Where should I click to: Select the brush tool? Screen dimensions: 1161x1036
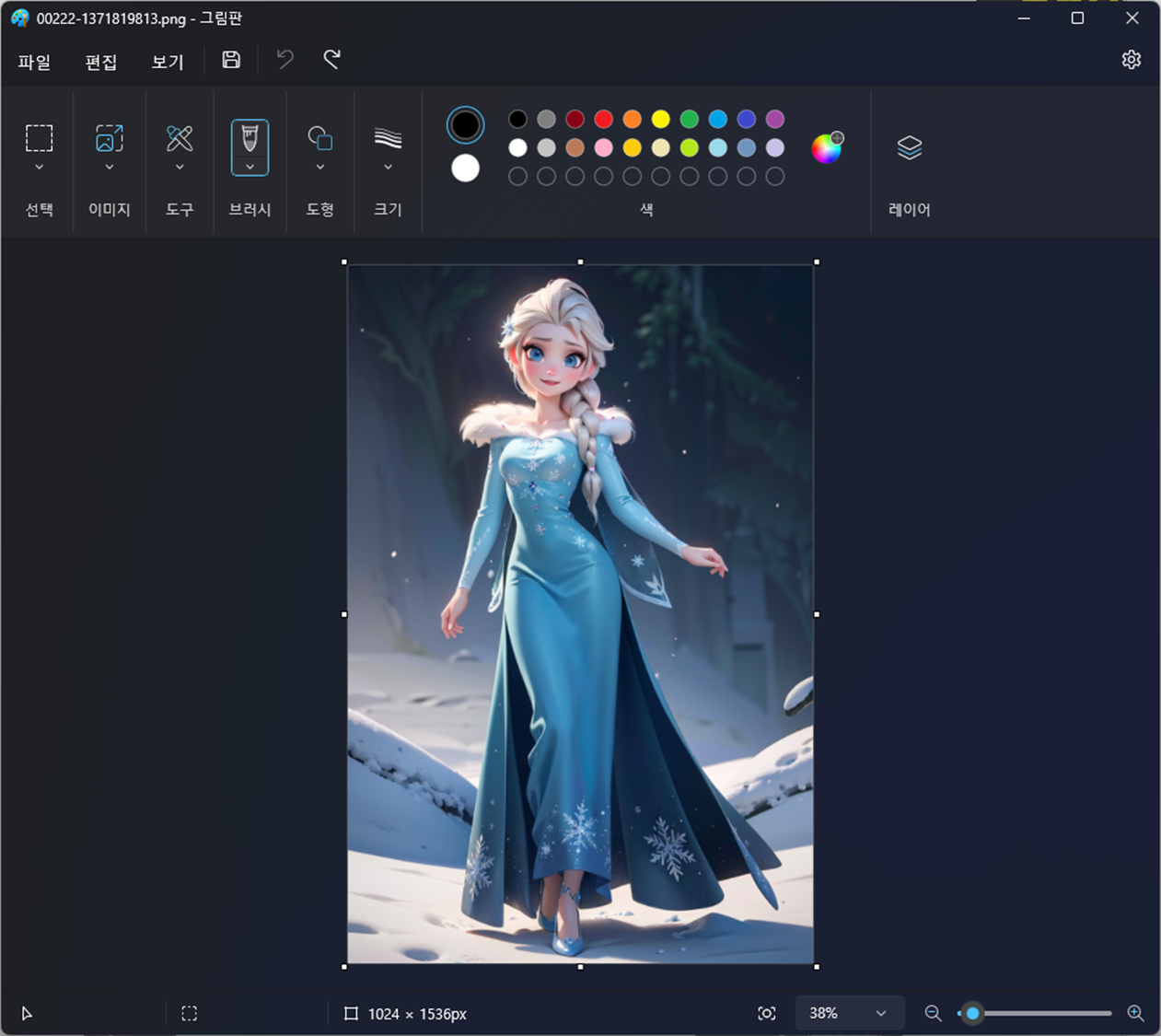pyautogui.click(x=250, y=139)
